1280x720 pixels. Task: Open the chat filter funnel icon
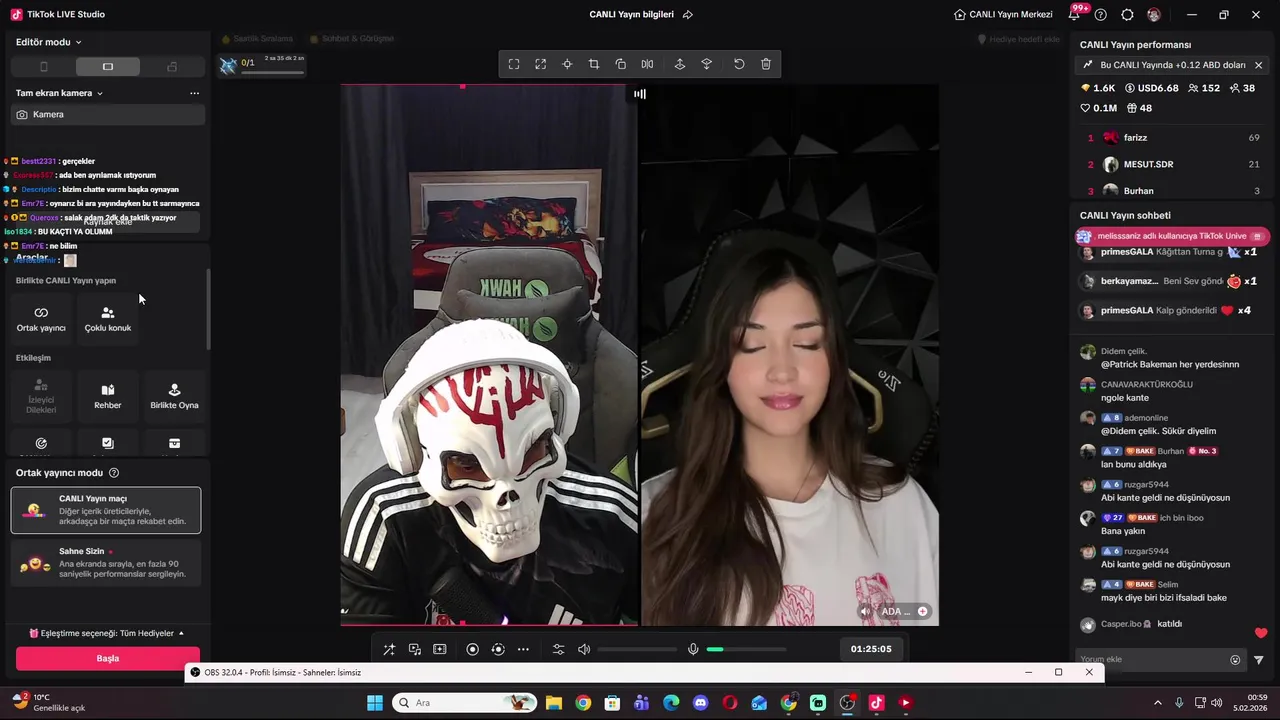(1259, 660)
